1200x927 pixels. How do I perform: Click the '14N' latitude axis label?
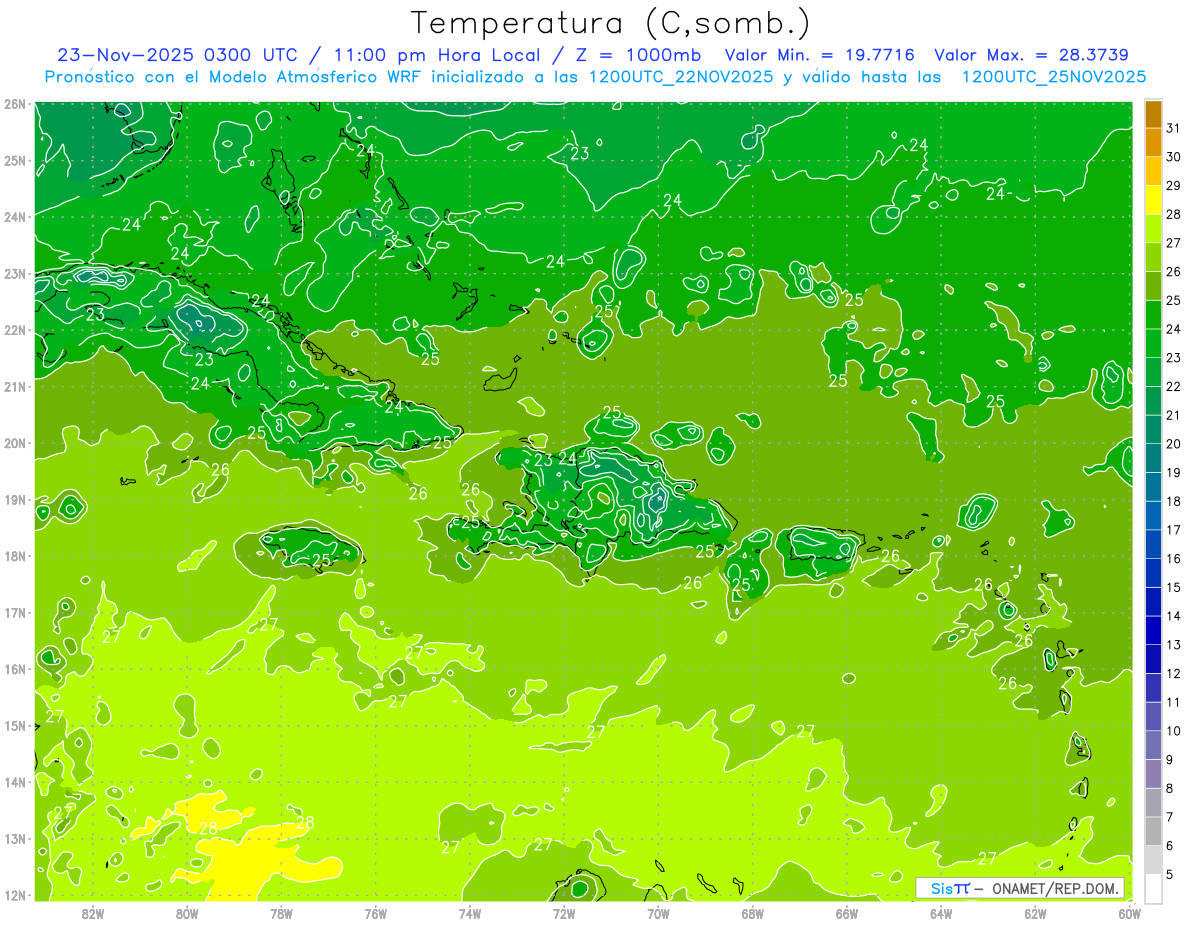point(15,782)
